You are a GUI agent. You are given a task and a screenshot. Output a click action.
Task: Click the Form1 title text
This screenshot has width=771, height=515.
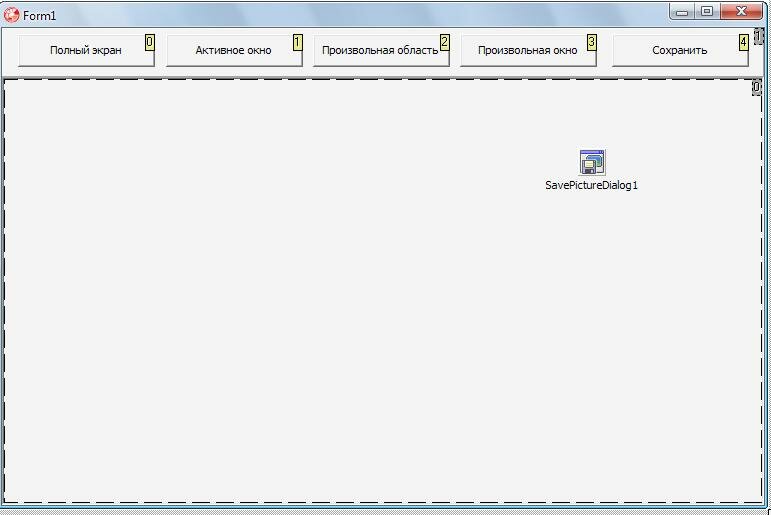40,16
